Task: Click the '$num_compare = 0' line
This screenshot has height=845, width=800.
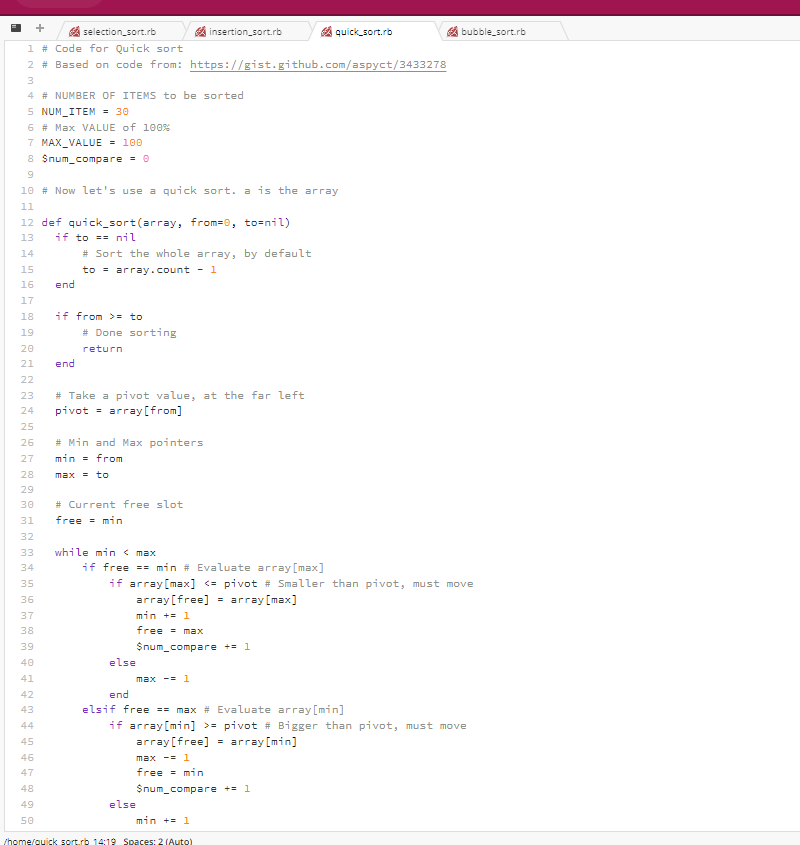Action: [95, 159]
